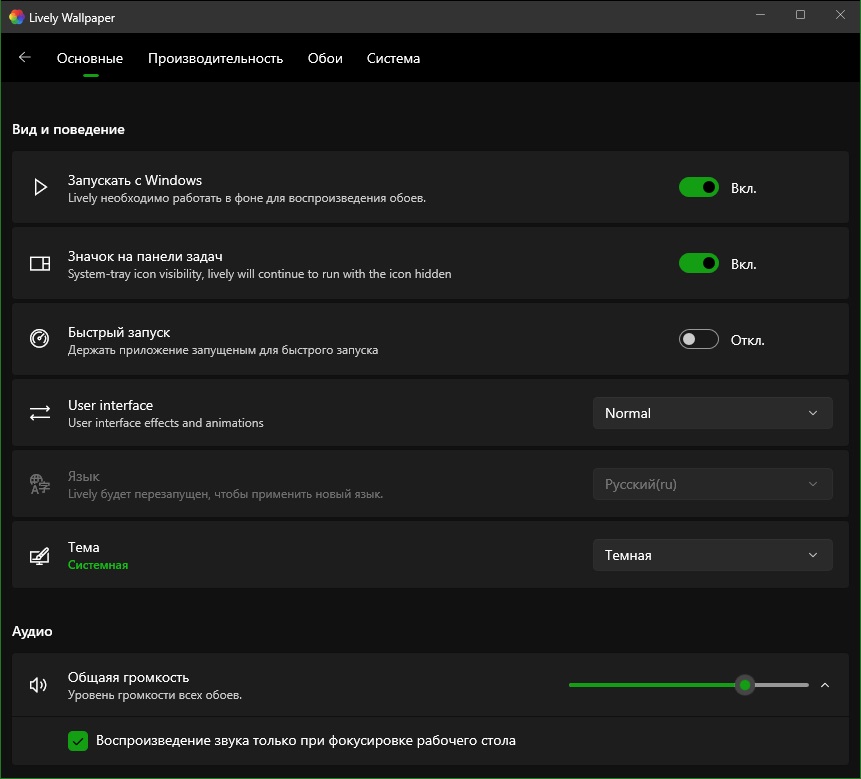Screen dimensions: 861x779
Task: Disable the Запускать с Windows toggle
Action: click(x=698, y=187)
